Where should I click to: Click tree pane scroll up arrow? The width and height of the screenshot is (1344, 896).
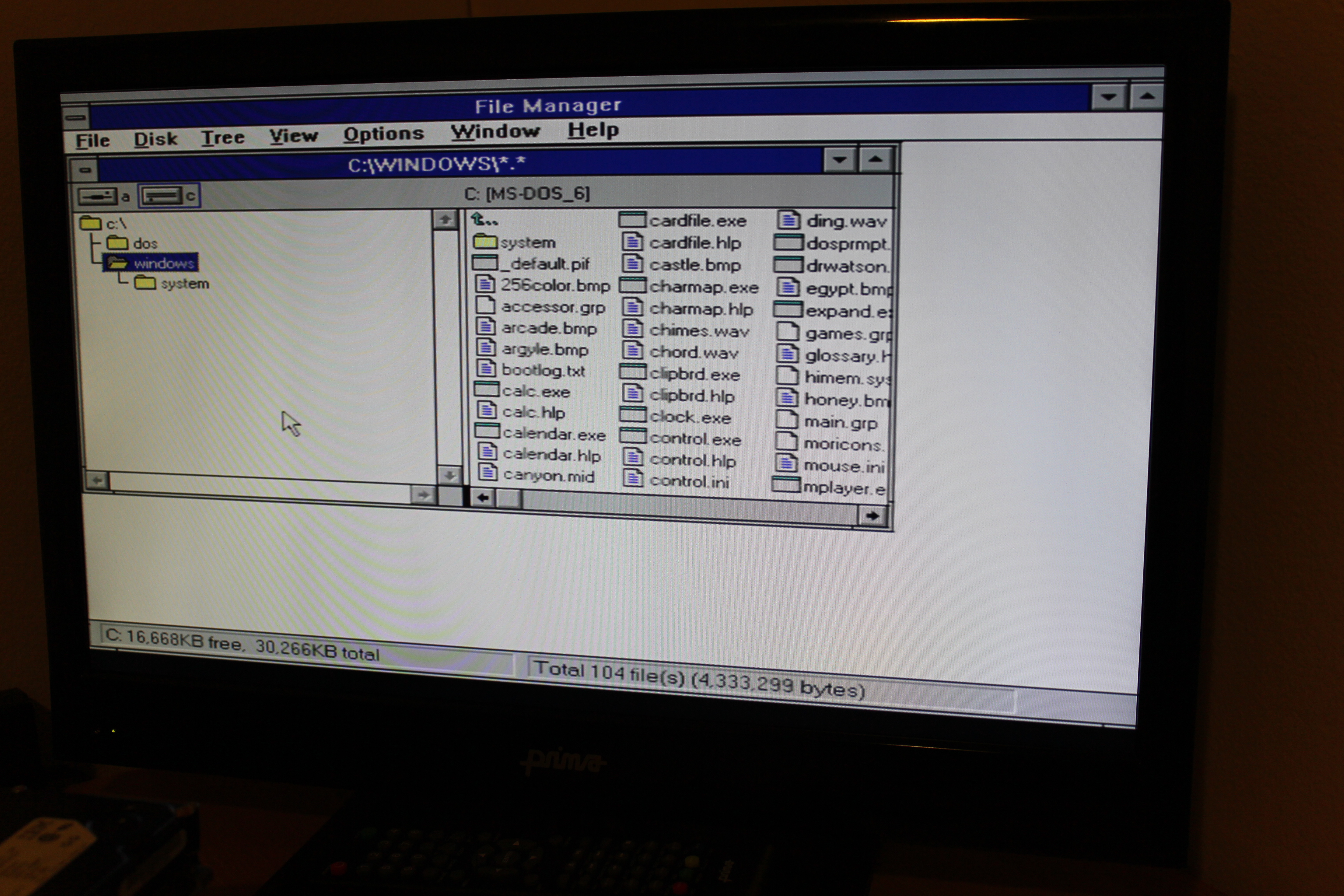(445, 220)
